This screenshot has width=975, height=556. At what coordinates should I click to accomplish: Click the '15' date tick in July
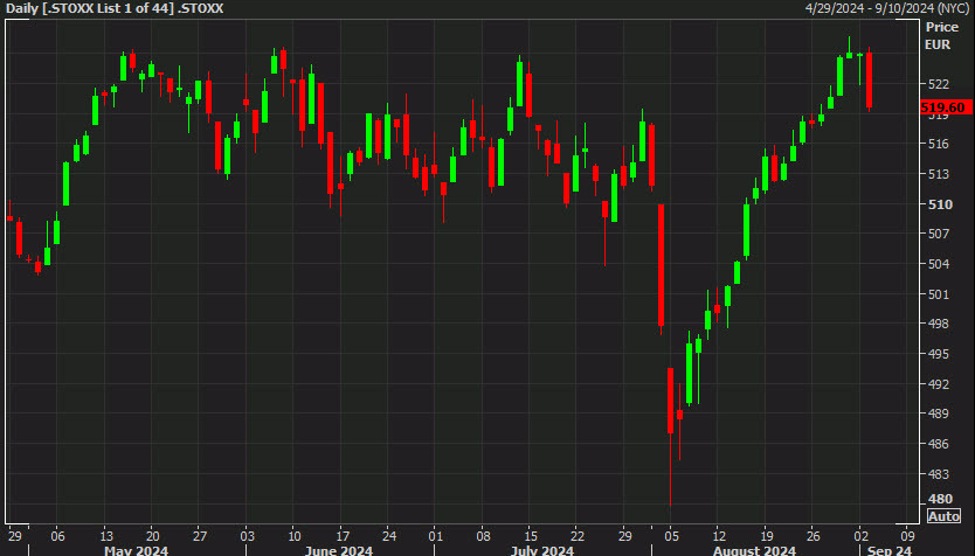pos(530,535)
